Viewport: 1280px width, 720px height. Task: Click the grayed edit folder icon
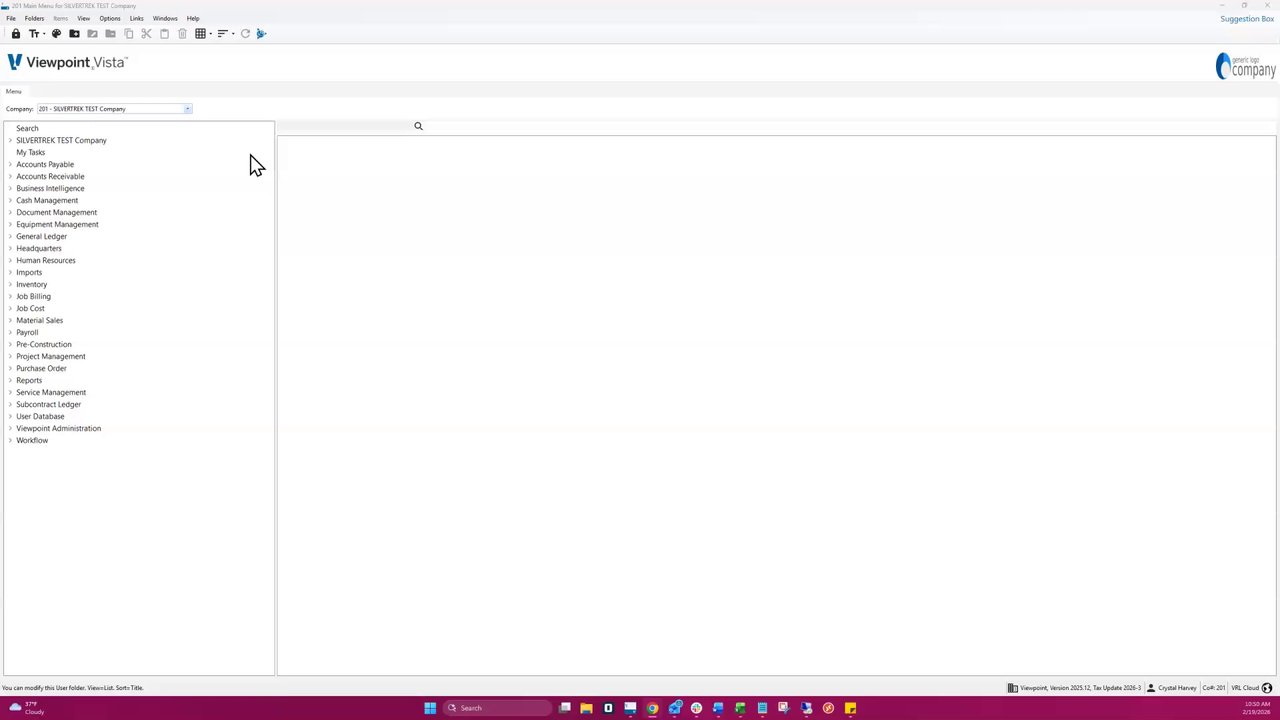pyautogui.click(x=92, y=34)
